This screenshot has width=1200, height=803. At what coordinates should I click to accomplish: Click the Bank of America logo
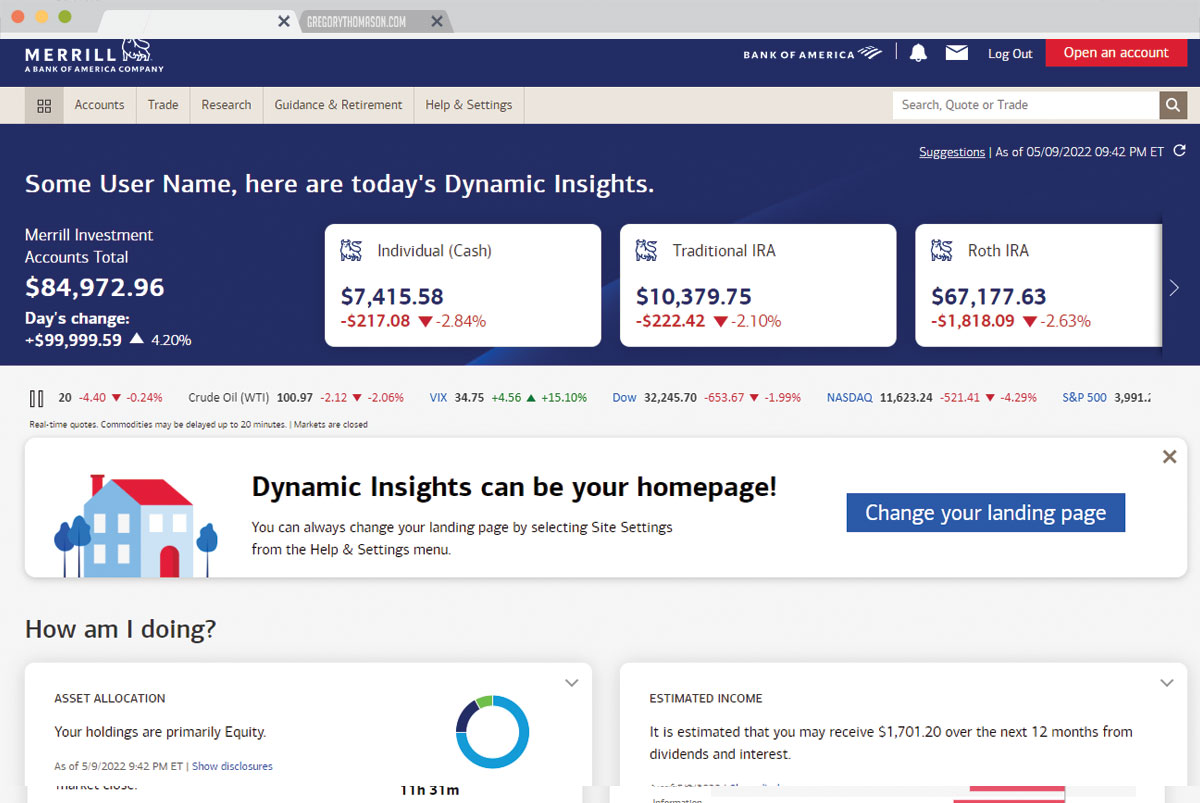[813, 54]
